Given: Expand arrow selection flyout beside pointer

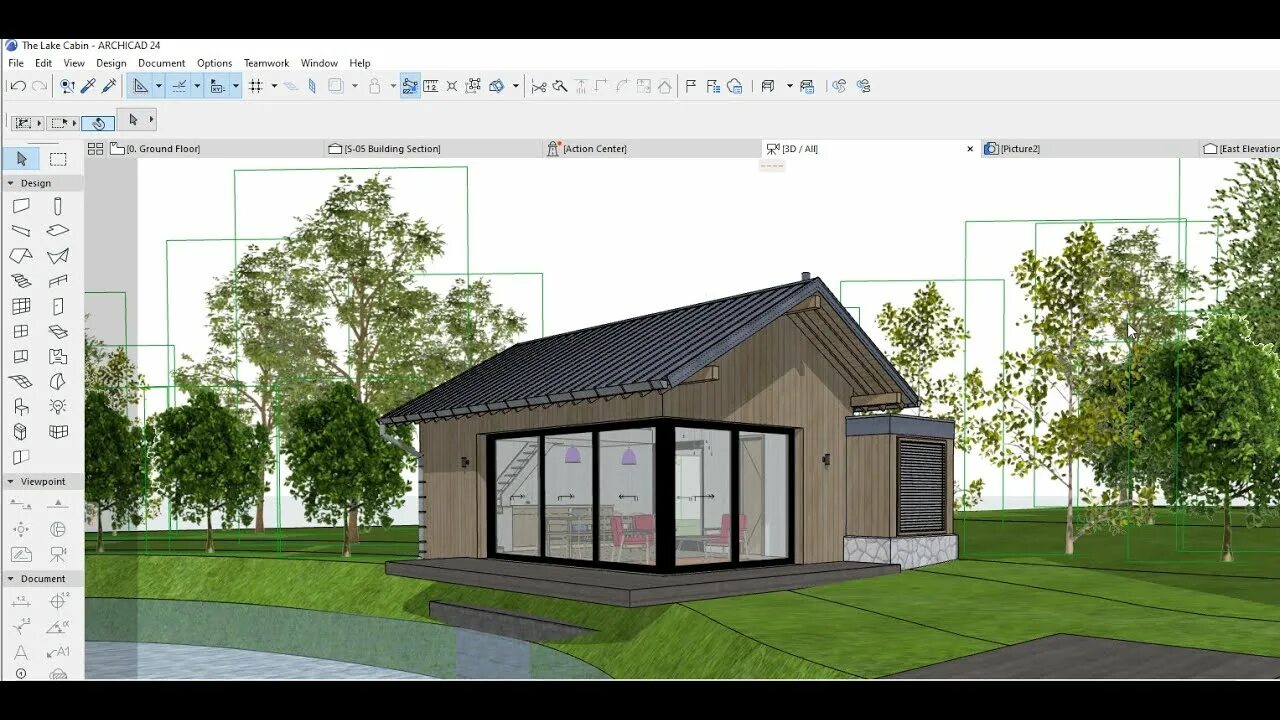Looking at the screenshot, I should (x=152, y=120).
